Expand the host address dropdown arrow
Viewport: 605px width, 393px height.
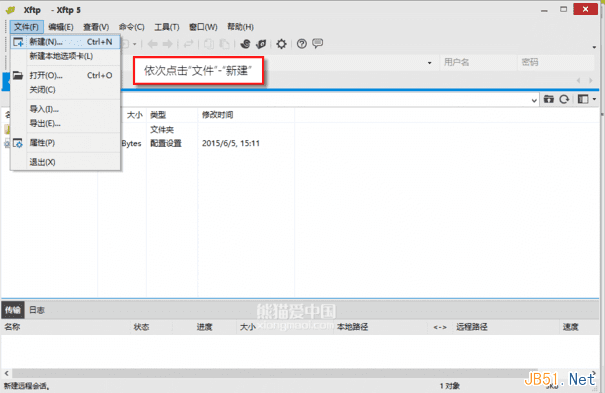429,63
